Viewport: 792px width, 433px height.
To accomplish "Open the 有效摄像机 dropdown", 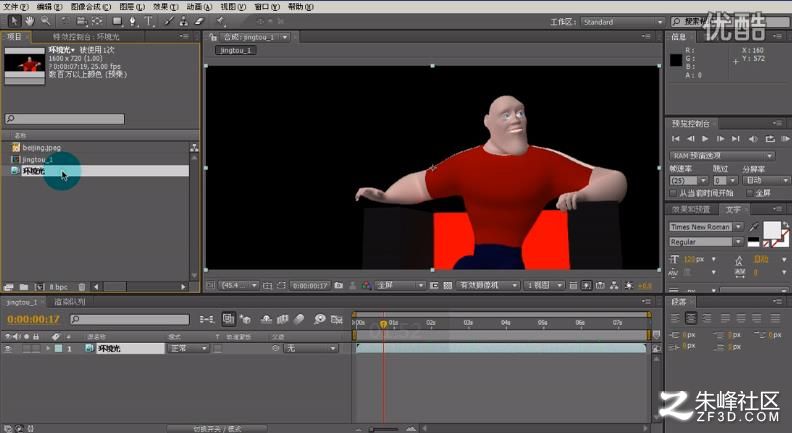I will pos(488,285).
